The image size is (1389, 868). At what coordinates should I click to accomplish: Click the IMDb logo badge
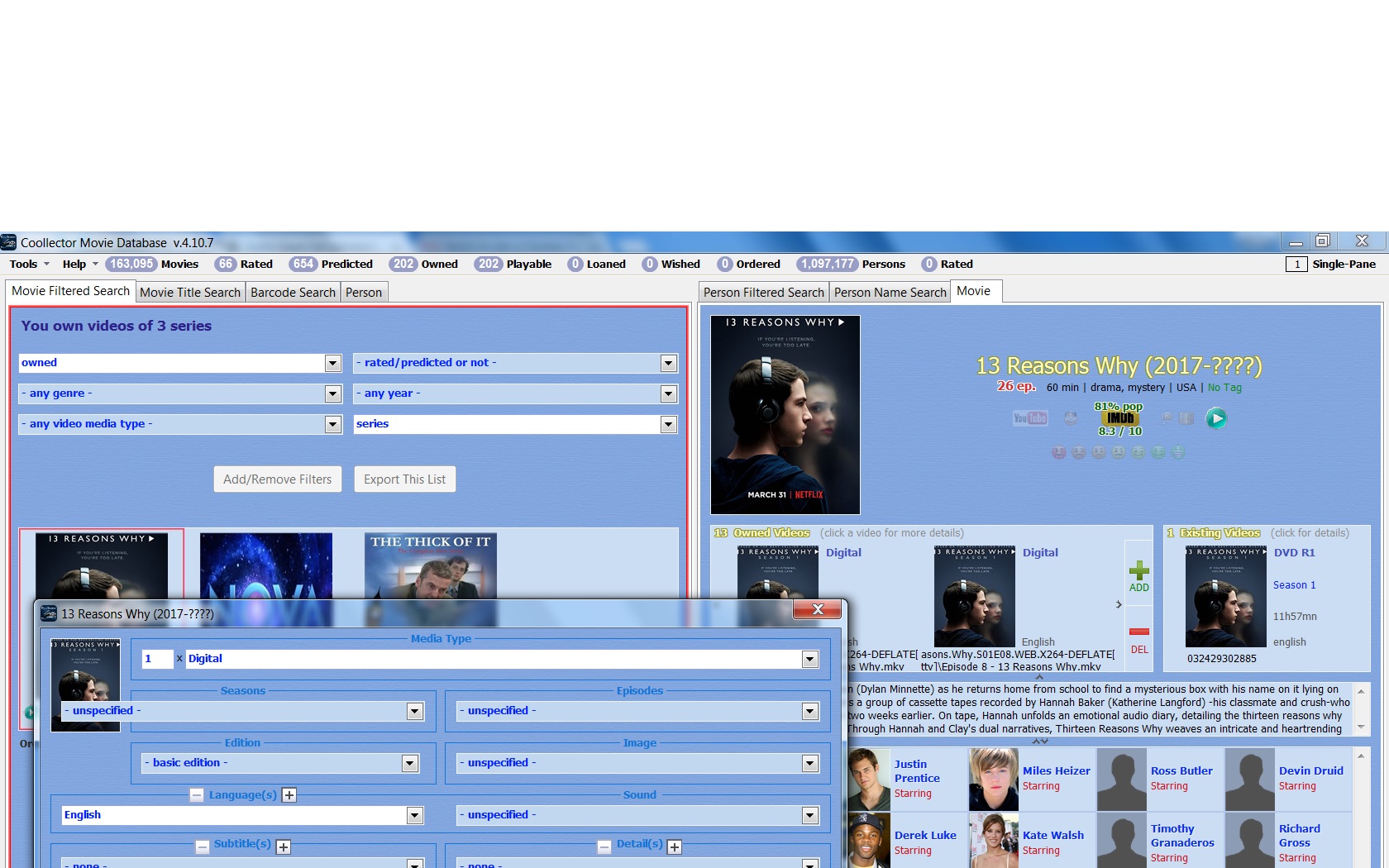click(1120, 418)
